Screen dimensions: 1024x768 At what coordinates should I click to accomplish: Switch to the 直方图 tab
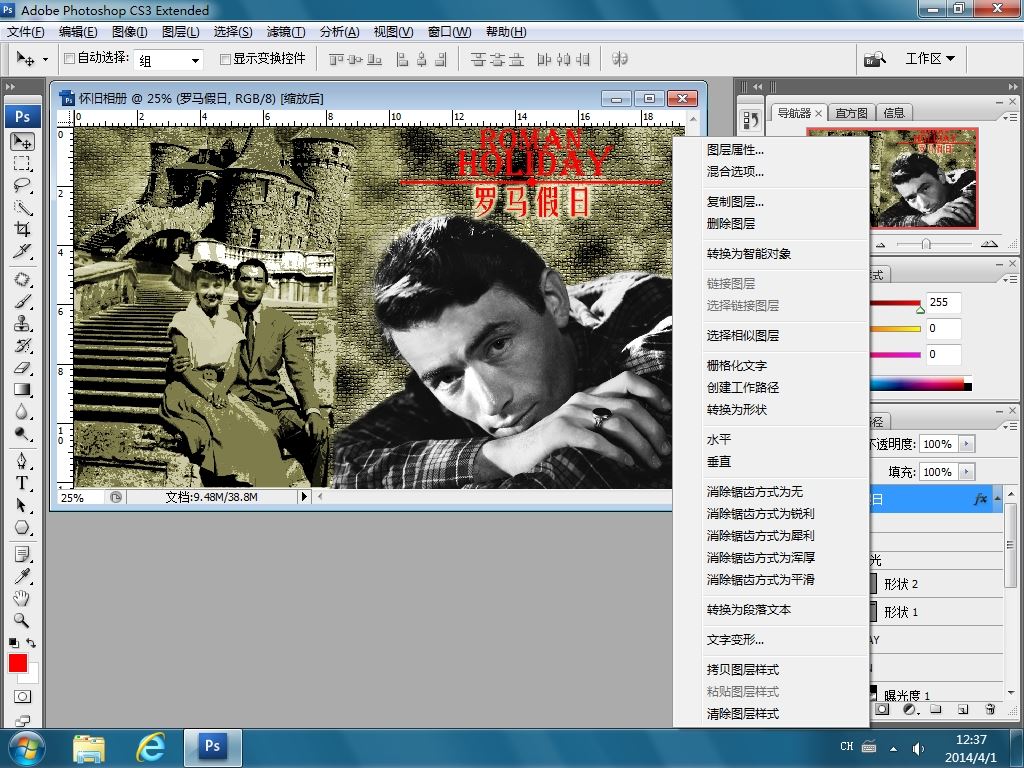point(851,113)
